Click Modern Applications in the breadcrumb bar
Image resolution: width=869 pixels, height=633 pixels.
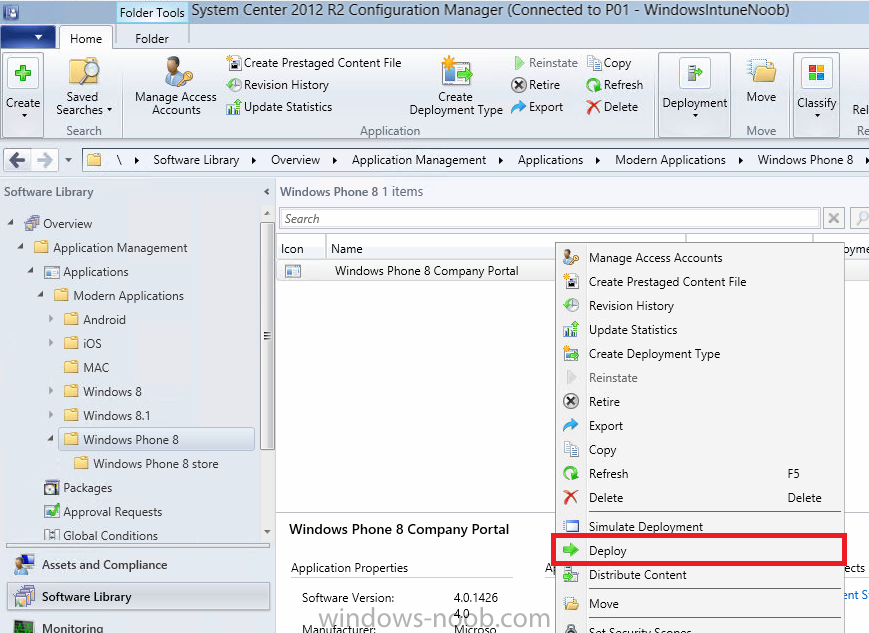click(670, 160)
